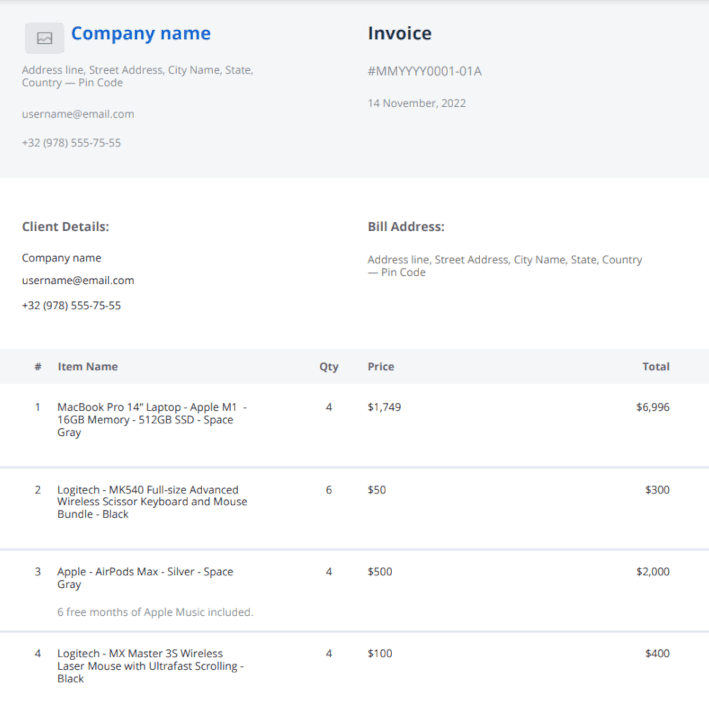Click row number 2 of the MK540 item
The image size is (709, 709).
point(38,490)
